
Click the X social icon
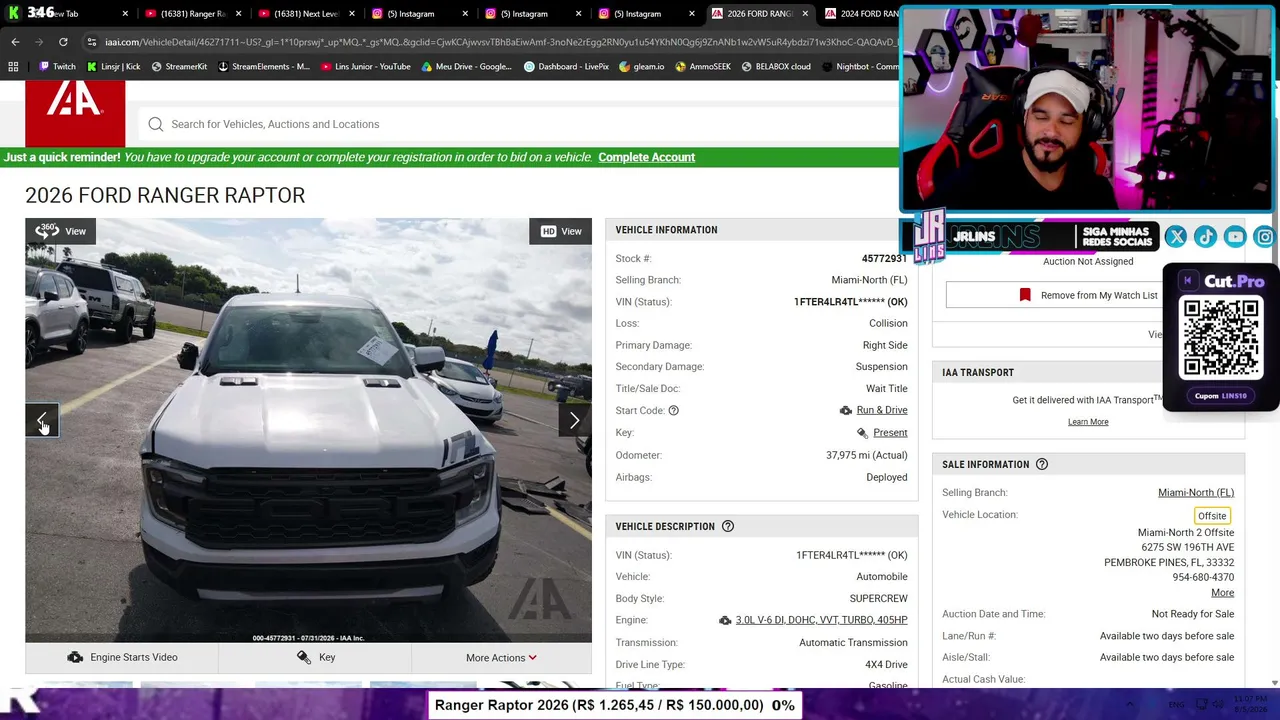tap(1176, 237)
